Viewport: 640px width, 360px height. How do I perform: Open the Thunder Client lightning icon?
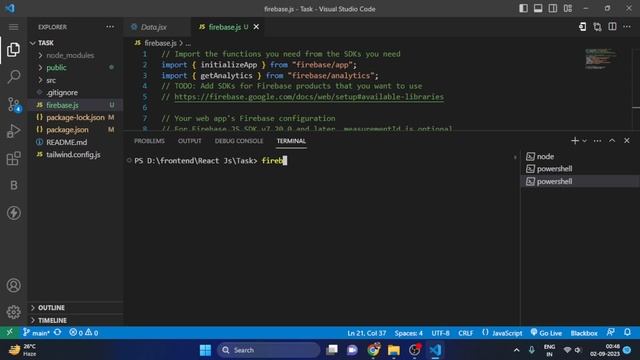pos(13,213)
